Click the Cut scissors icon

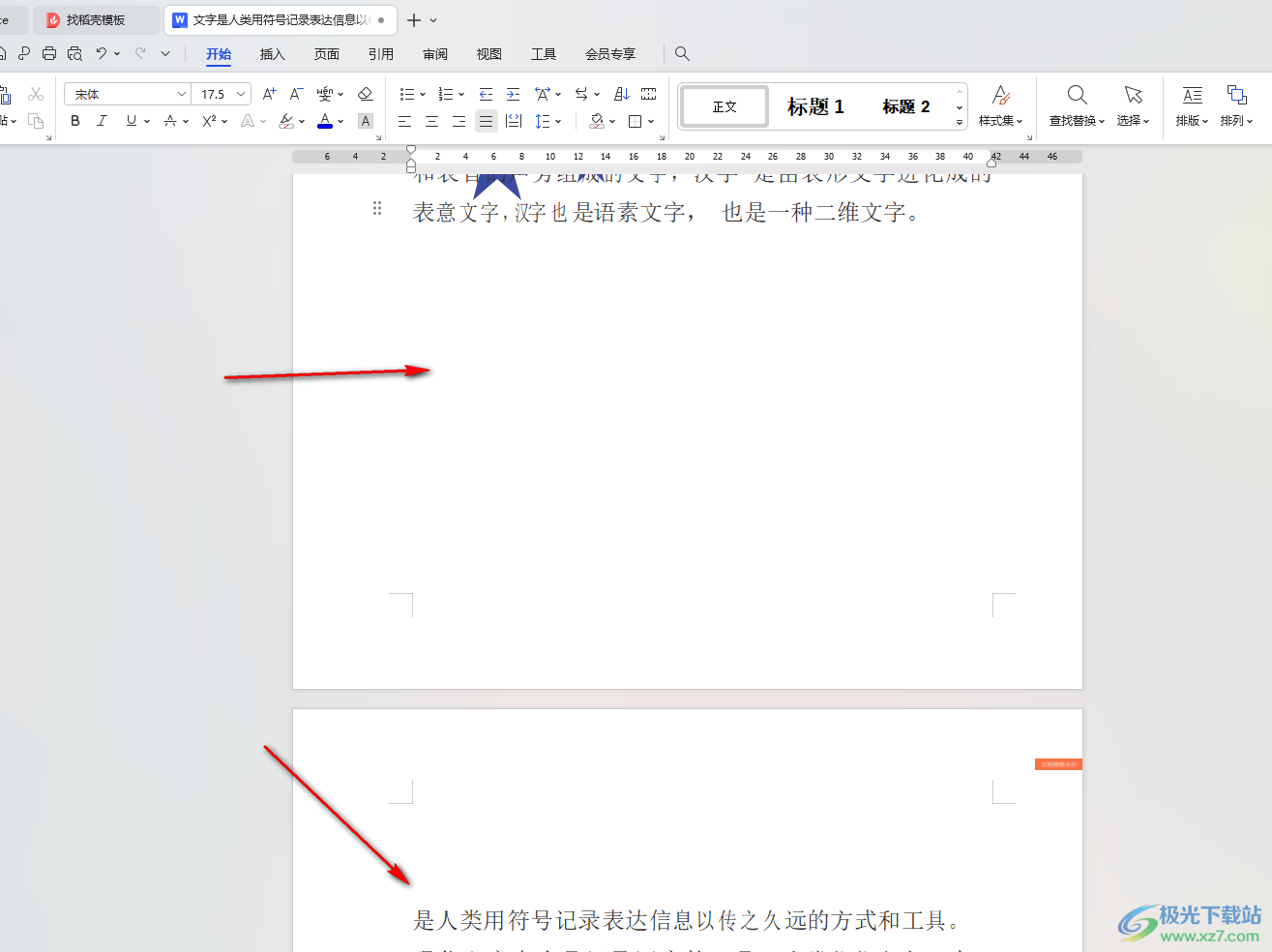pyautogui.click(x=36, y=94)
